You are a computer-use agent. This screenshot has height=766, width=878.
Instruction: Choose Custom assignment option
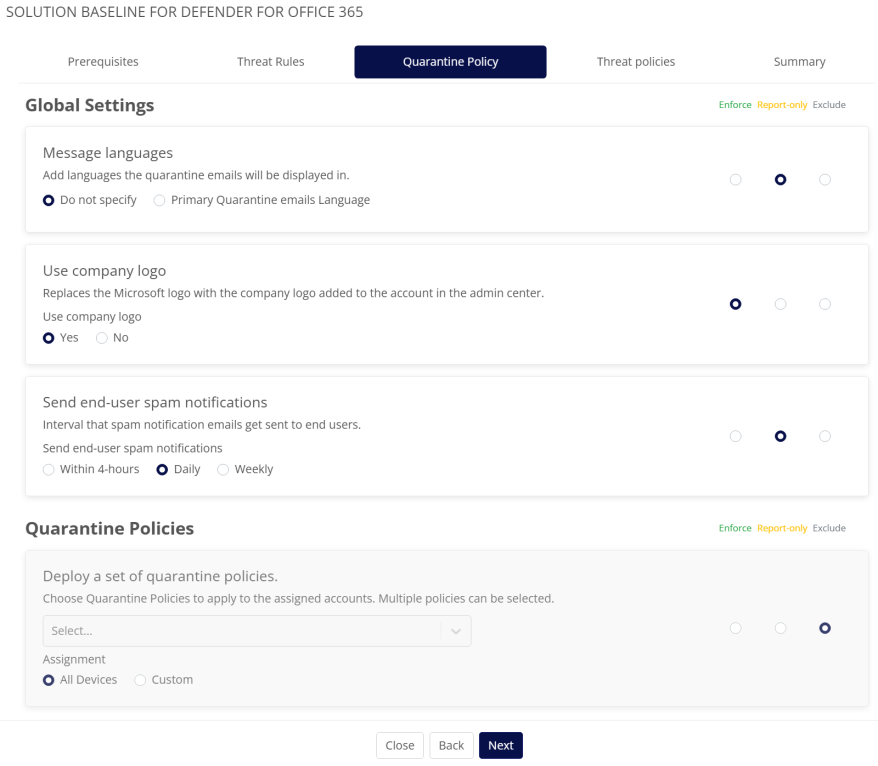141,680
